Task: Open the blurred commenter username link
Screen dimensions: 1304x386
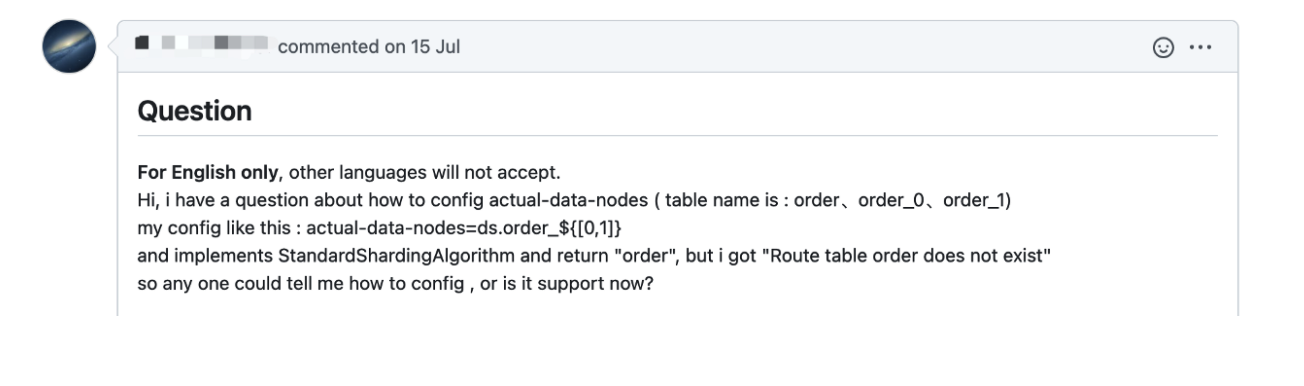Action: point(203,46)
